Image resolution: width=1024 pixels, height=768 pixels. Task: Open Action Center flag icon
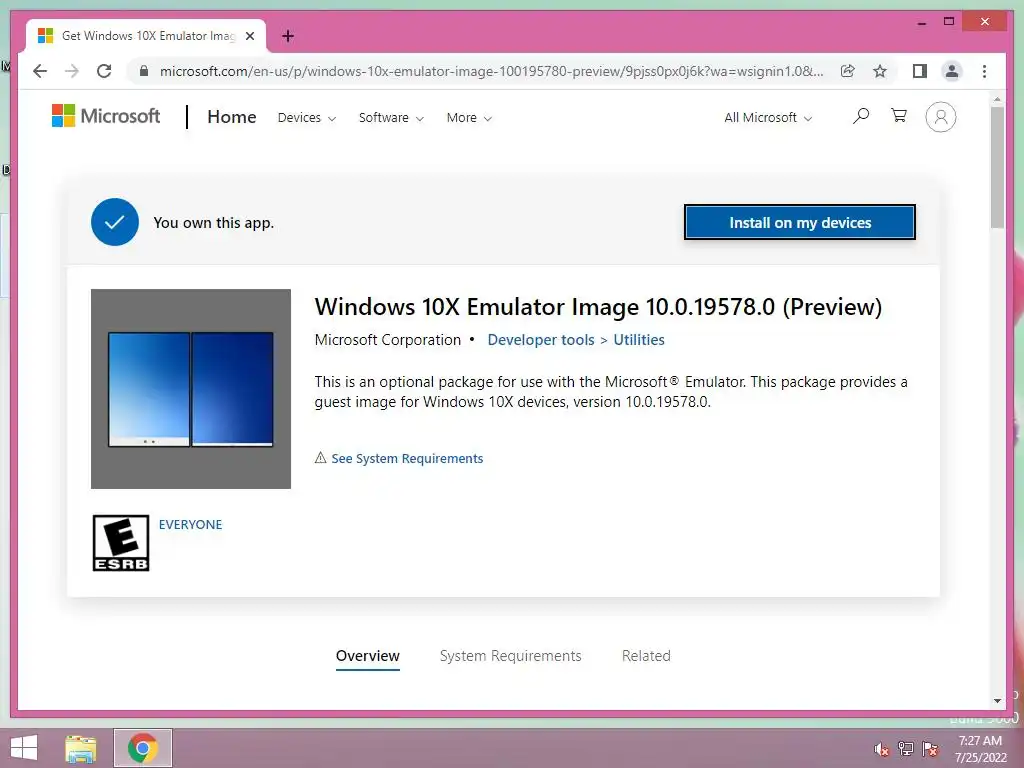pos(930,749)
